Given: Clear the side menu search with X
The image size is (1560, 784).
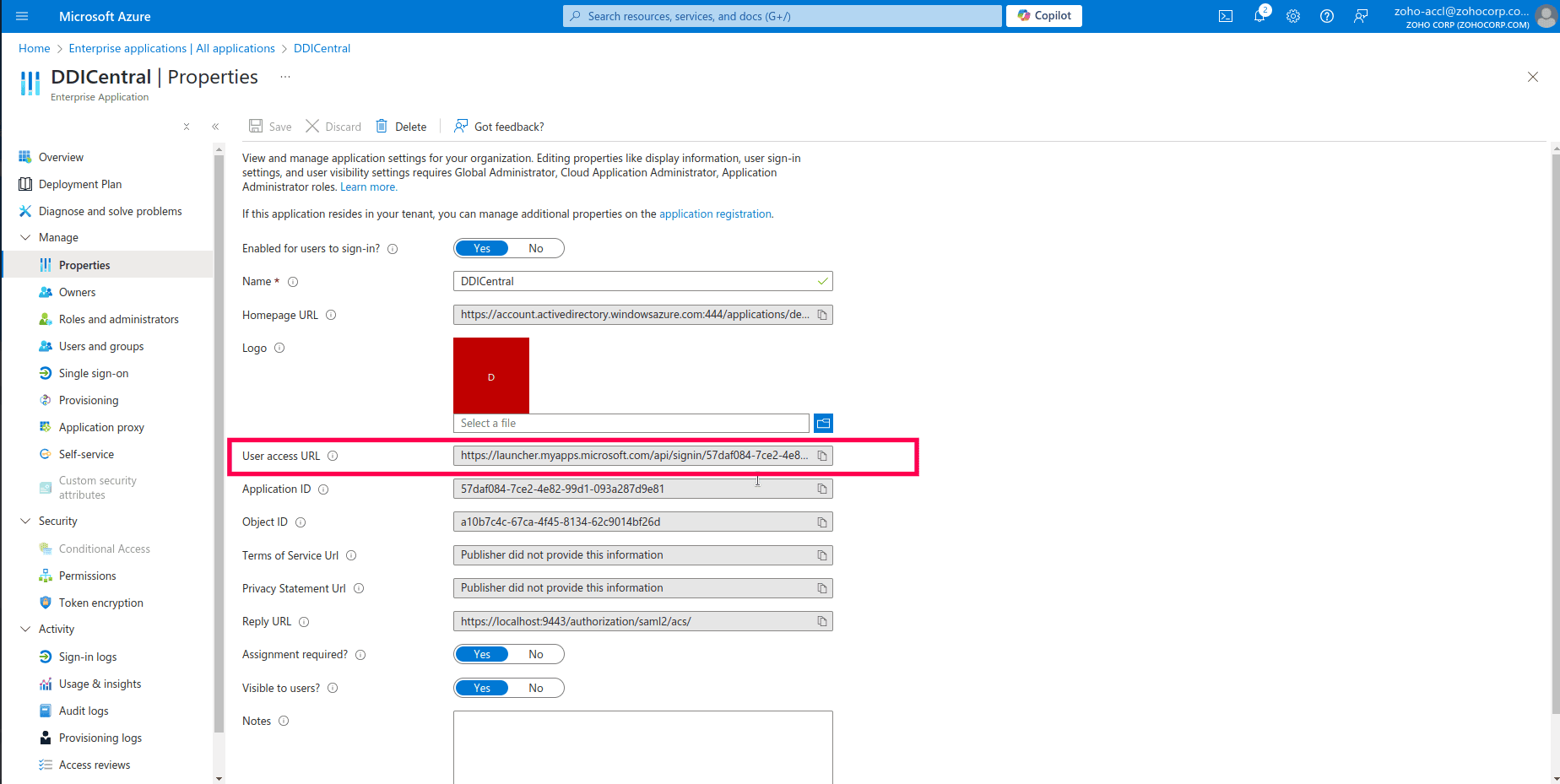Looking at the screenshot, I should coord(187,127).
